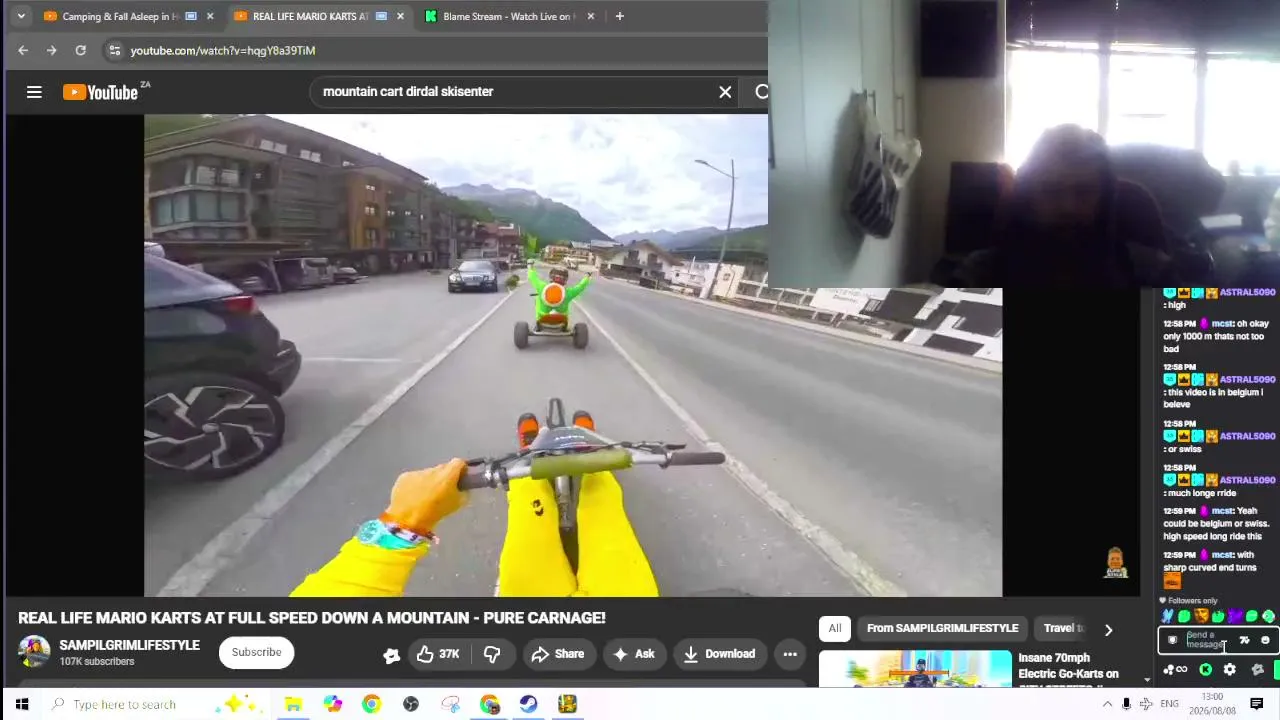Select the Travel filter chip
1280x720 pixels.
[x=1062, y=628]
